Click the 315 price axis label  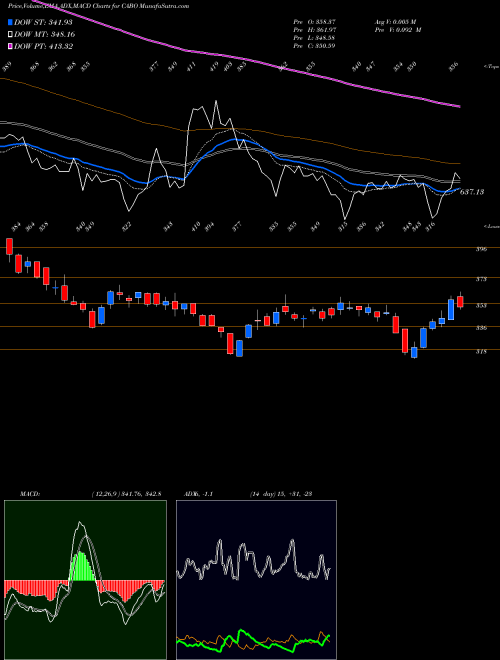[481, 351]
